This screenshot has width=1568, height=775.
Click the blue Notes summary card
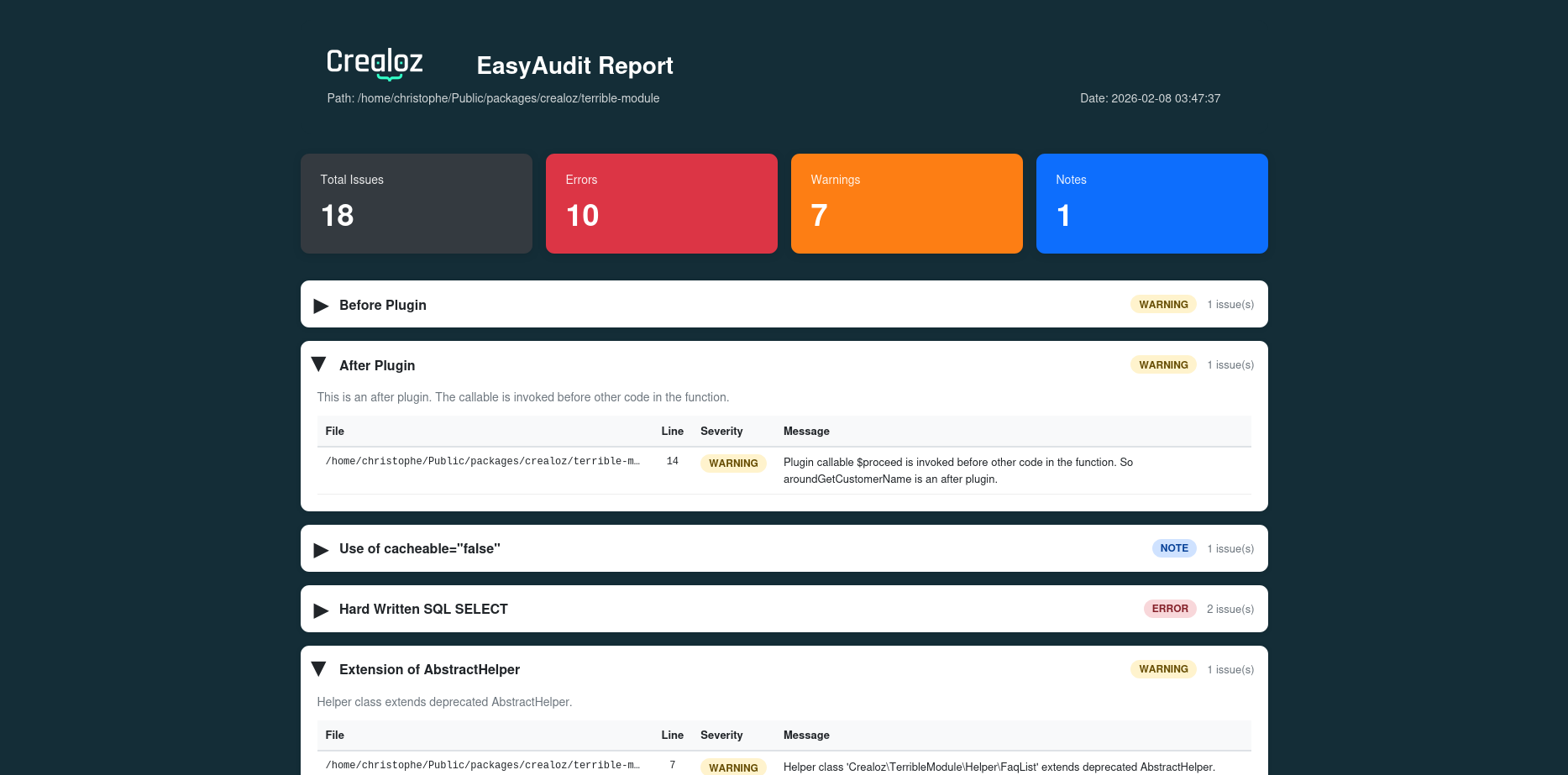pos(1151,203)
